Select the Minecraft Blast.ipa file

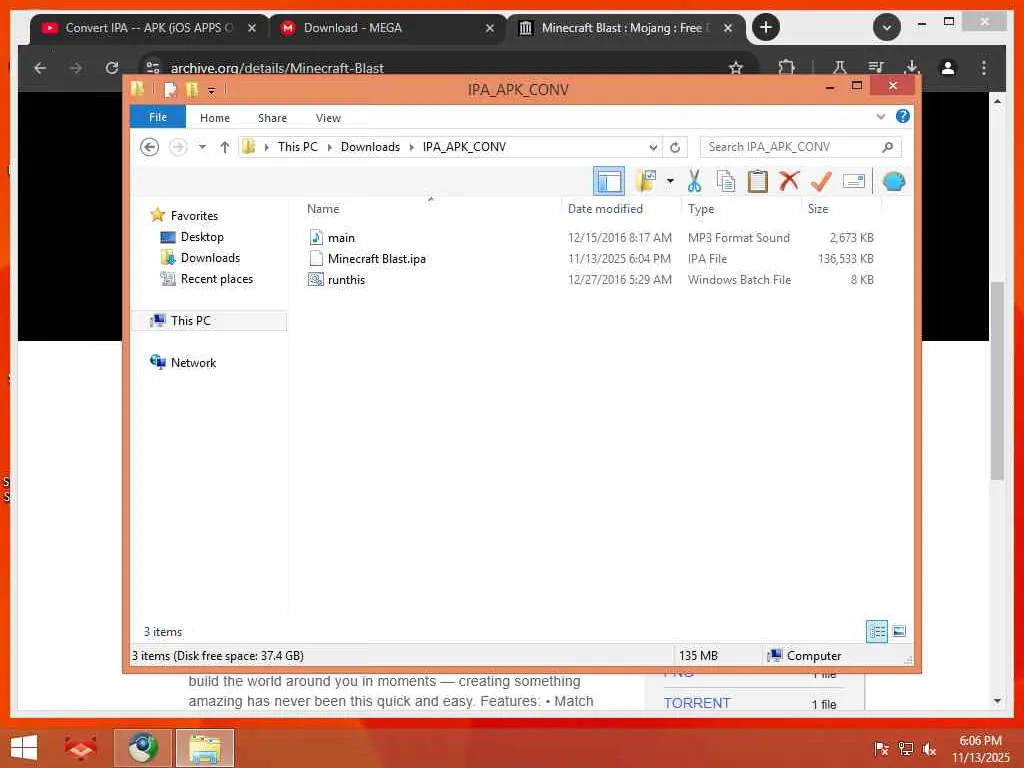pos(376,259)
